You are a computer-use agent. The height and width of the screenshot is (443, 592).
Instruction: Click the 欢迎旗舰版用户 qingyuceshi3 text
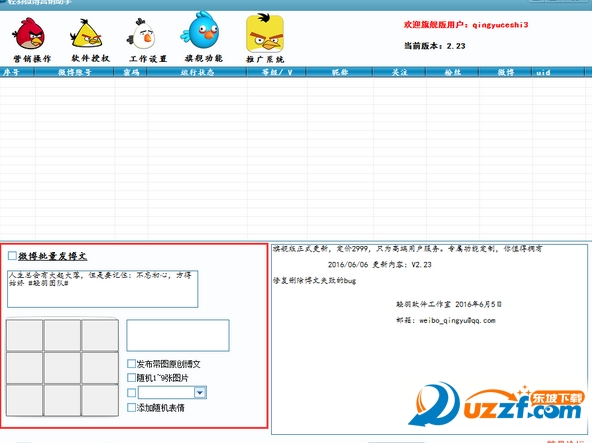pos(466,25)
